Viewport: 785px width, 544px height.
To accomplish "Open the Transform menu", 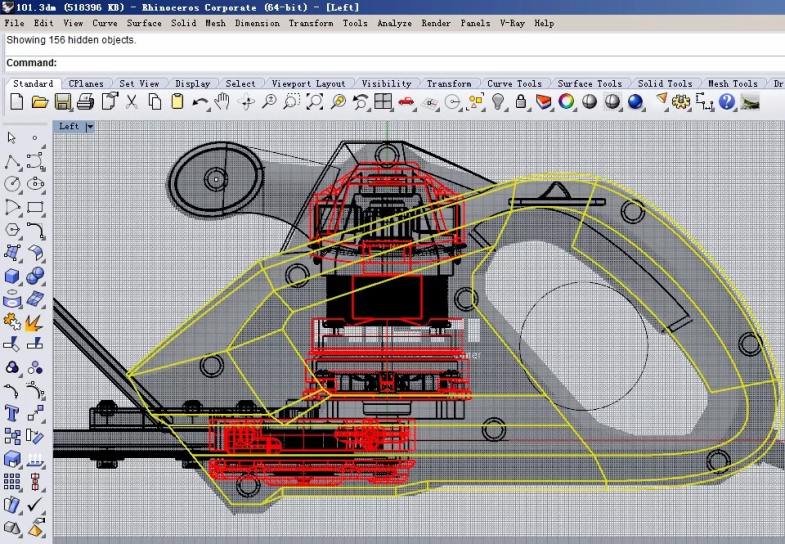I will pyautogui.click(x=311, y=23).
